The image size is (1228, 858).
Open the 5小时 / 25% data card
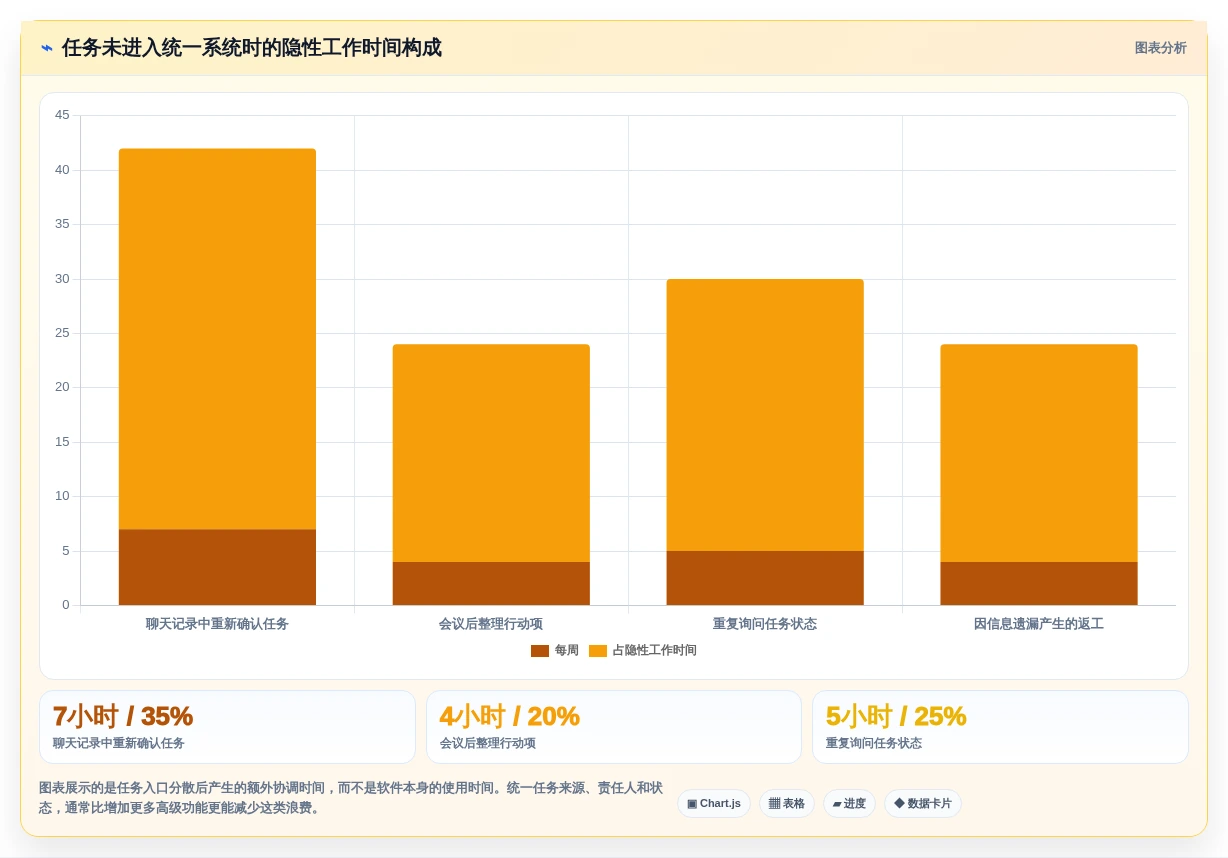[x=1000, y=727]
